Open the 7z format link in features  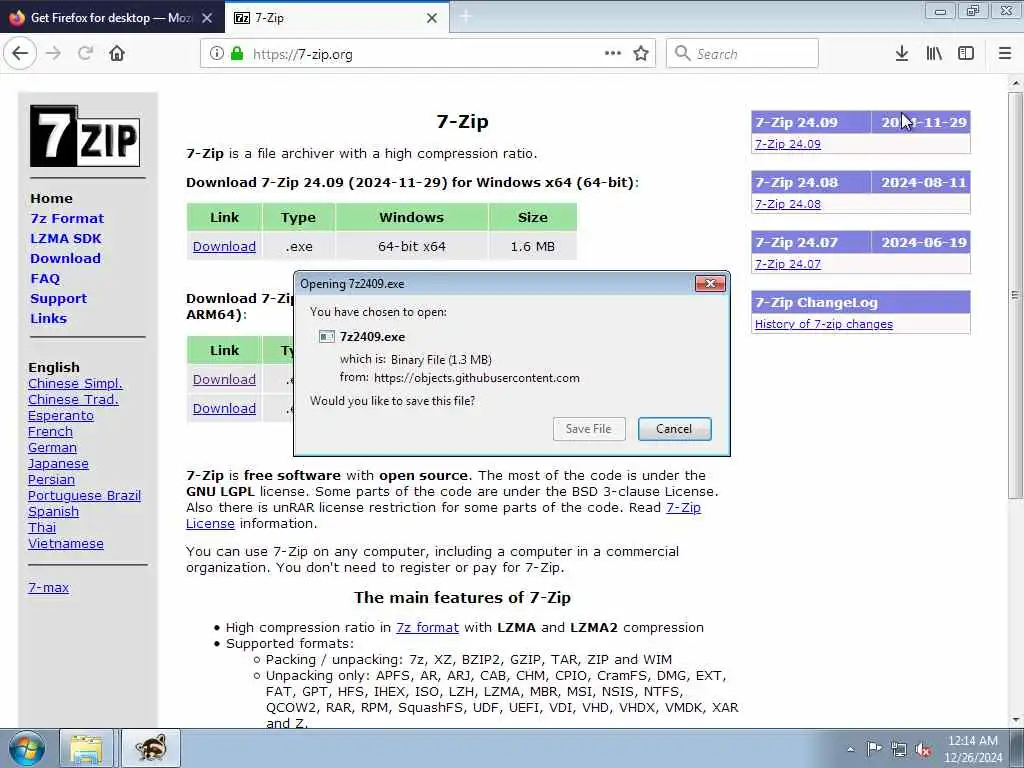click(x=427, y=628)
